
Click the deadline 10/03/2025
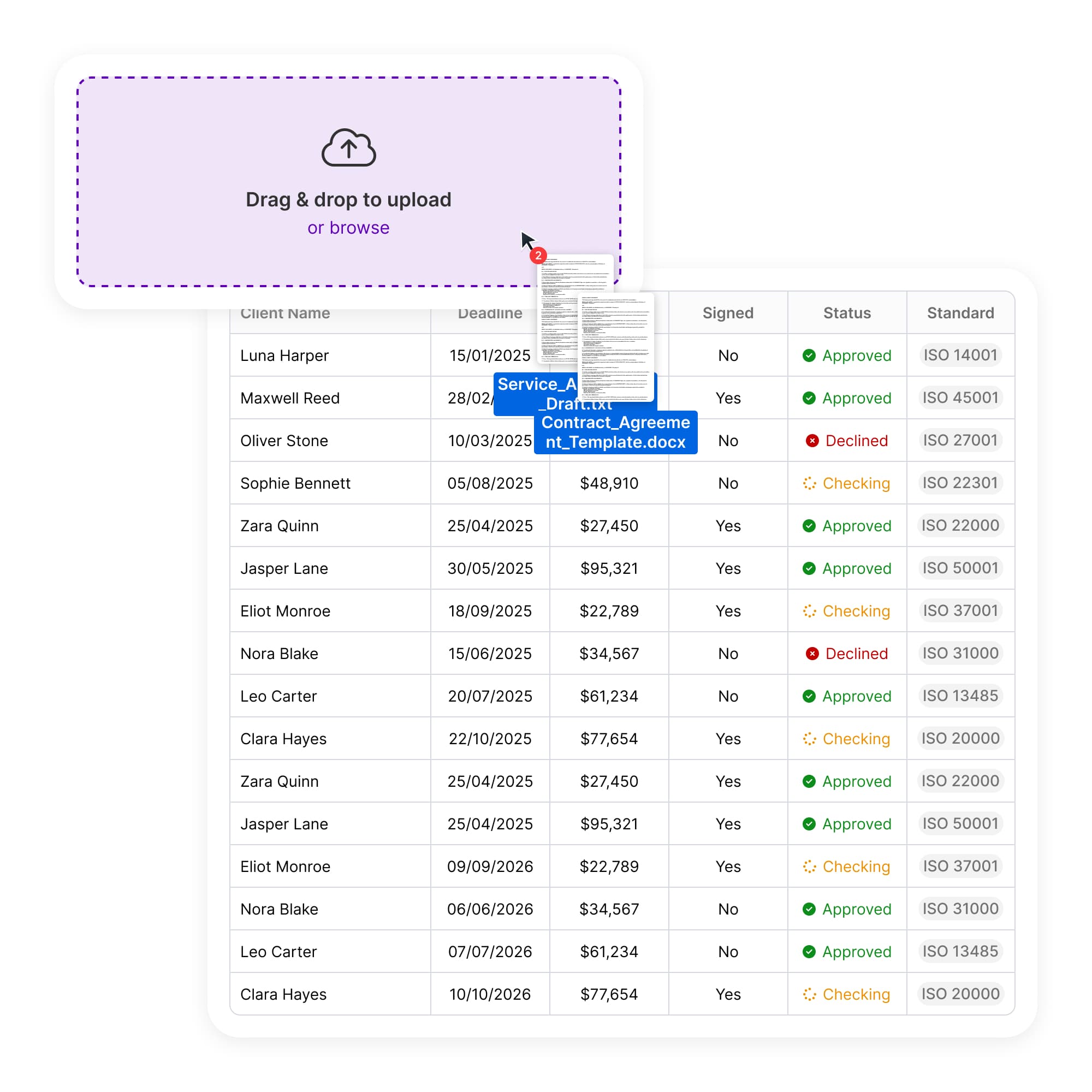coord(490,440)
